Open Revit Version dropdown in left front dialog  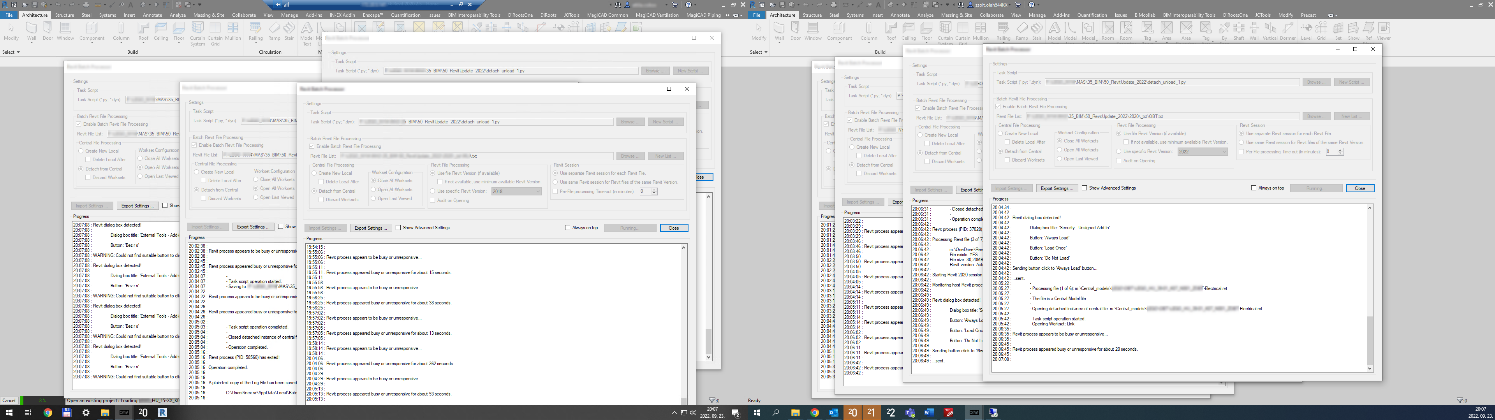pyautogui.click(x=517, y=190)
